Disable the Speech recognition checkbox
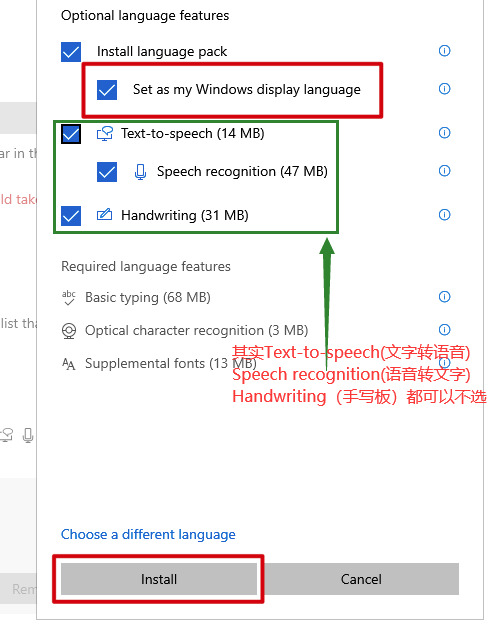499x634 pixels. point(107,172)
